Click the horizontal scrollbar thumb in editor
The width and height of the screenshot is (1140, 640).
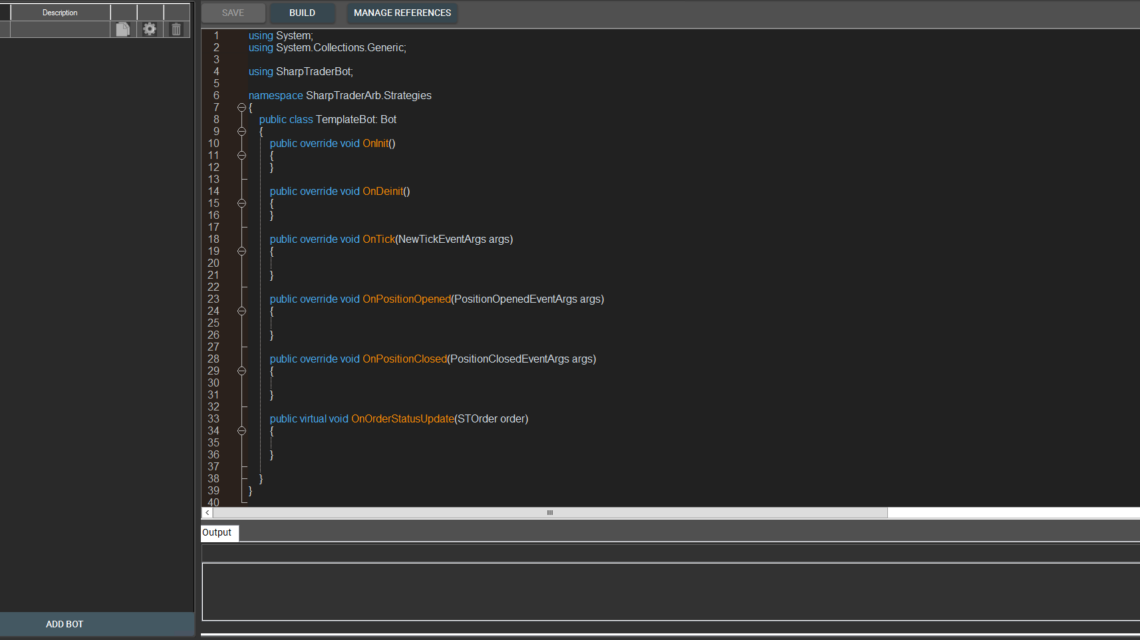pos(549,513)
